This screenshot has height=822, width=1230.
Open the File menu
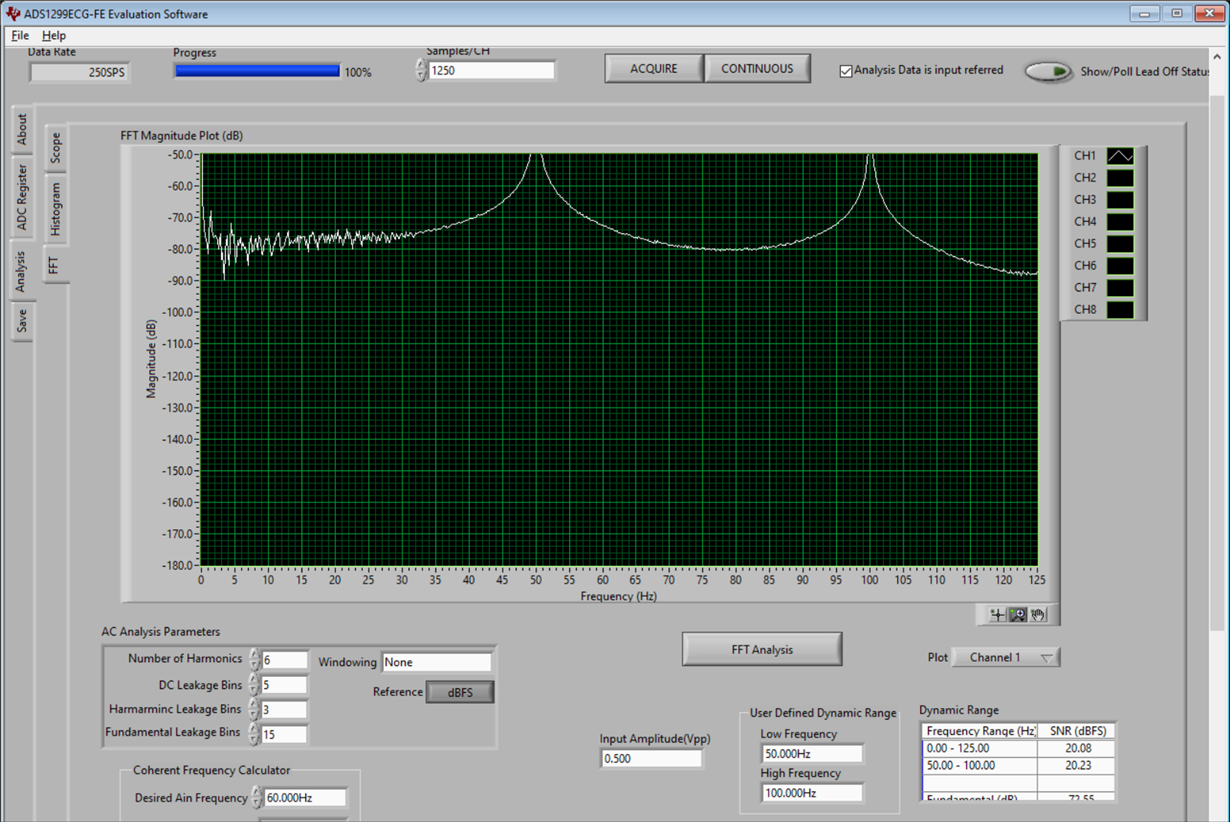point(20,35)
